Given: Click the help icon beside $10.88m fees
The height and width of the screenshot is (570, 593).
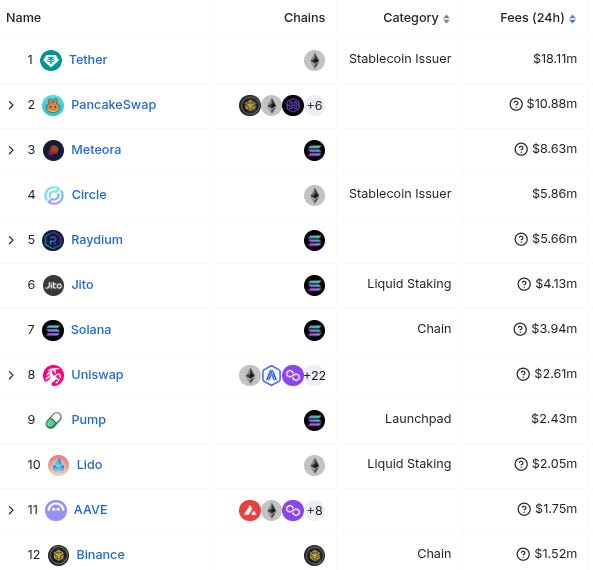Looking at the screenshot, I should click(516, 104).
